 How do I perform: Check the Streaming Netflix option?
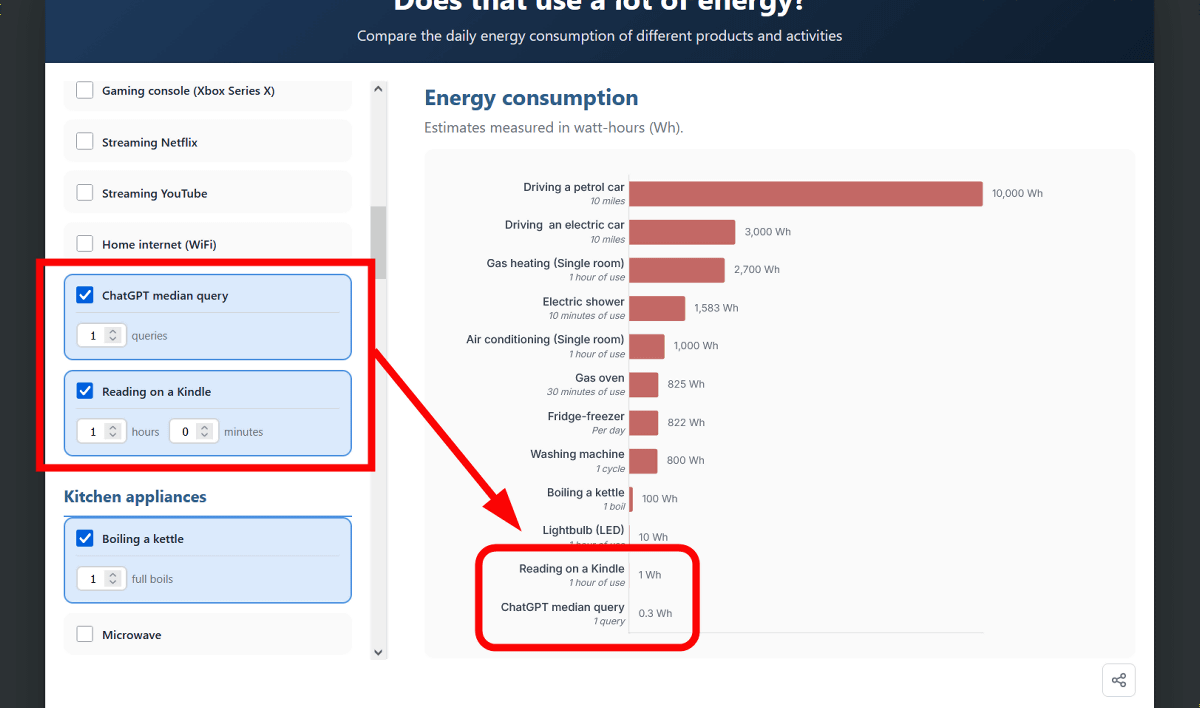coord(85,142)
